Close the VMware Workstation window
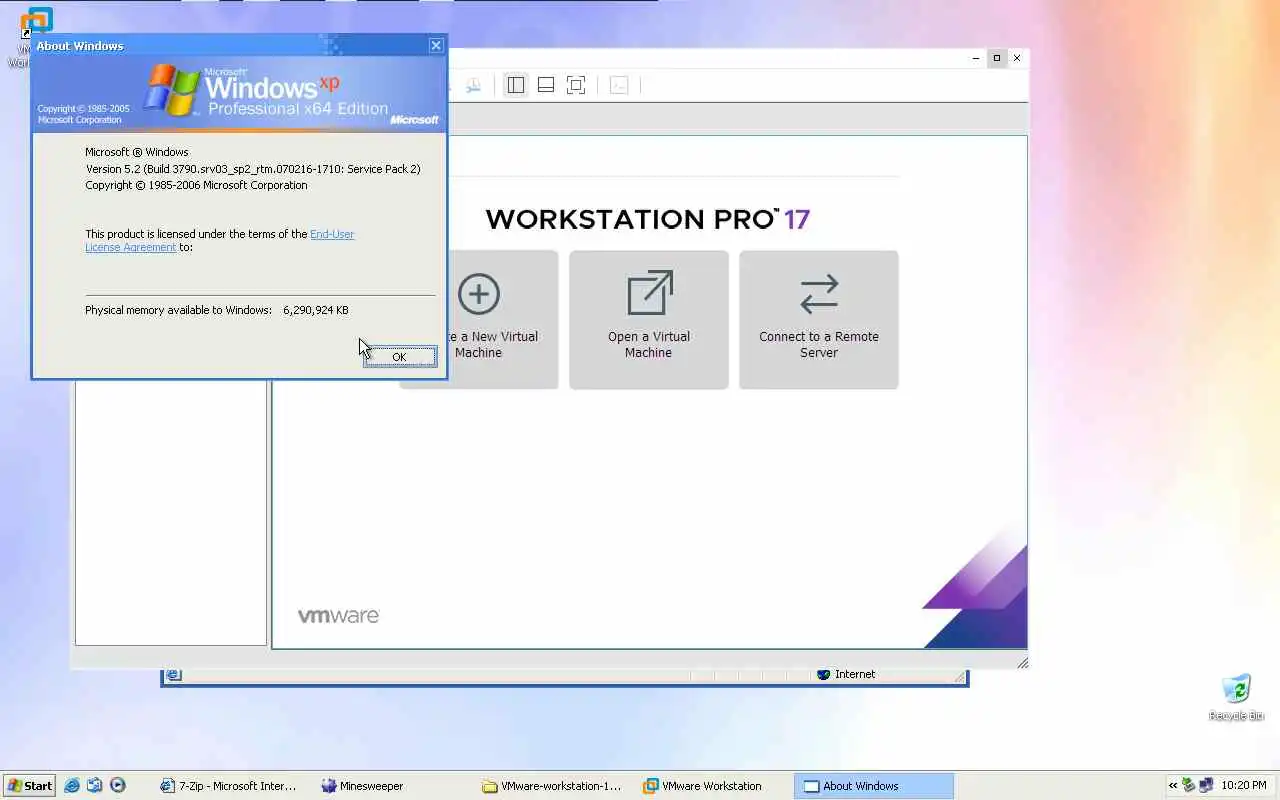This screenshot has height=800, width=1280. click(1017, 58)
